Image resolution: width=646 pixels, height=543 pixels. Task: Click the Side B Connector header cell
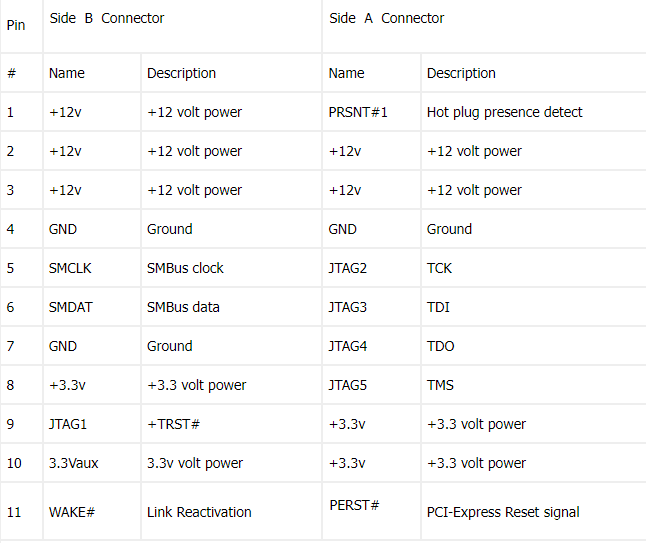(x=107, y=18)
